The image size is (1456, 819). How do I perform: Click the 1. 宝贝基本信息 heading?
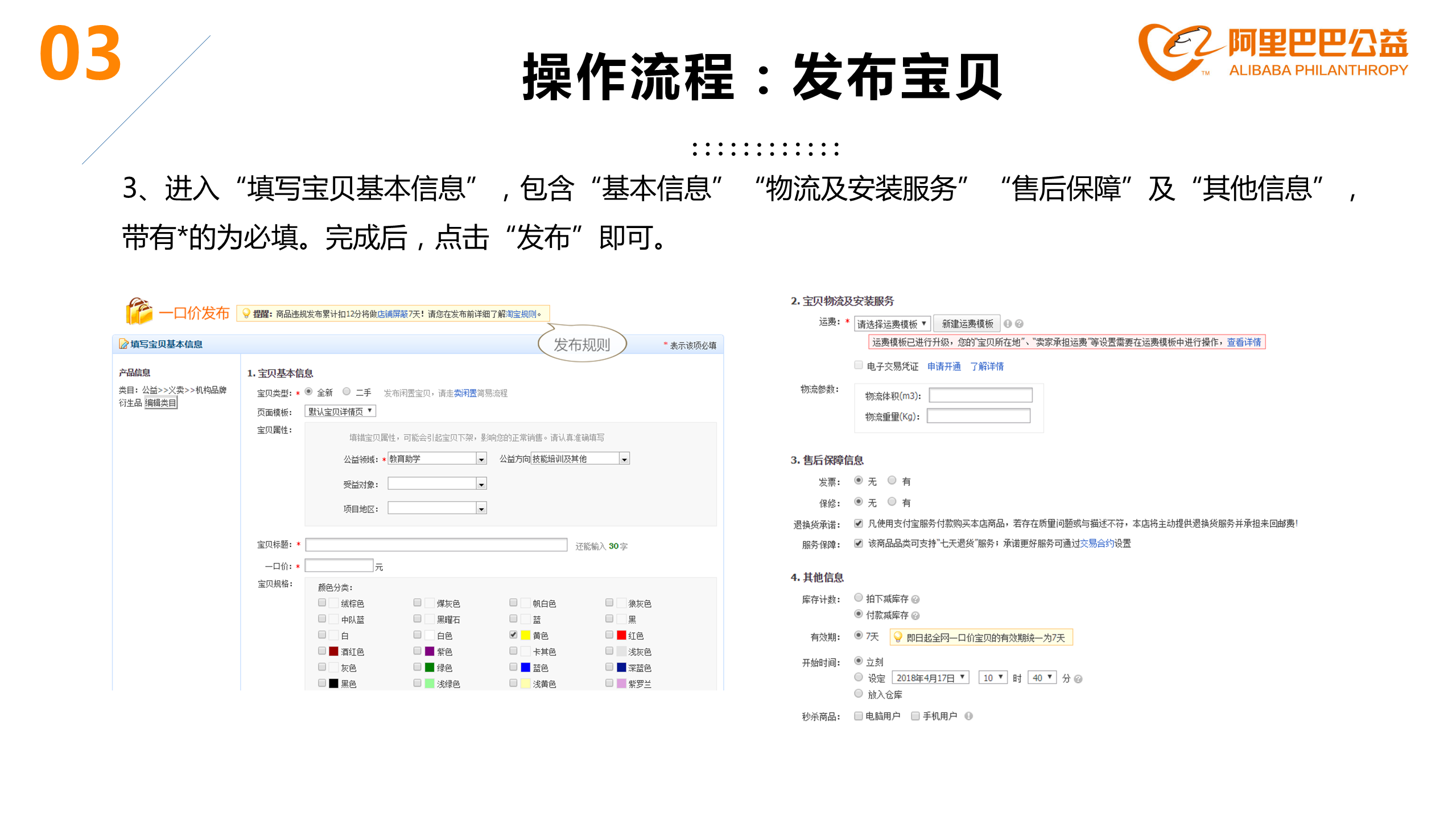(x=280, y=373)
